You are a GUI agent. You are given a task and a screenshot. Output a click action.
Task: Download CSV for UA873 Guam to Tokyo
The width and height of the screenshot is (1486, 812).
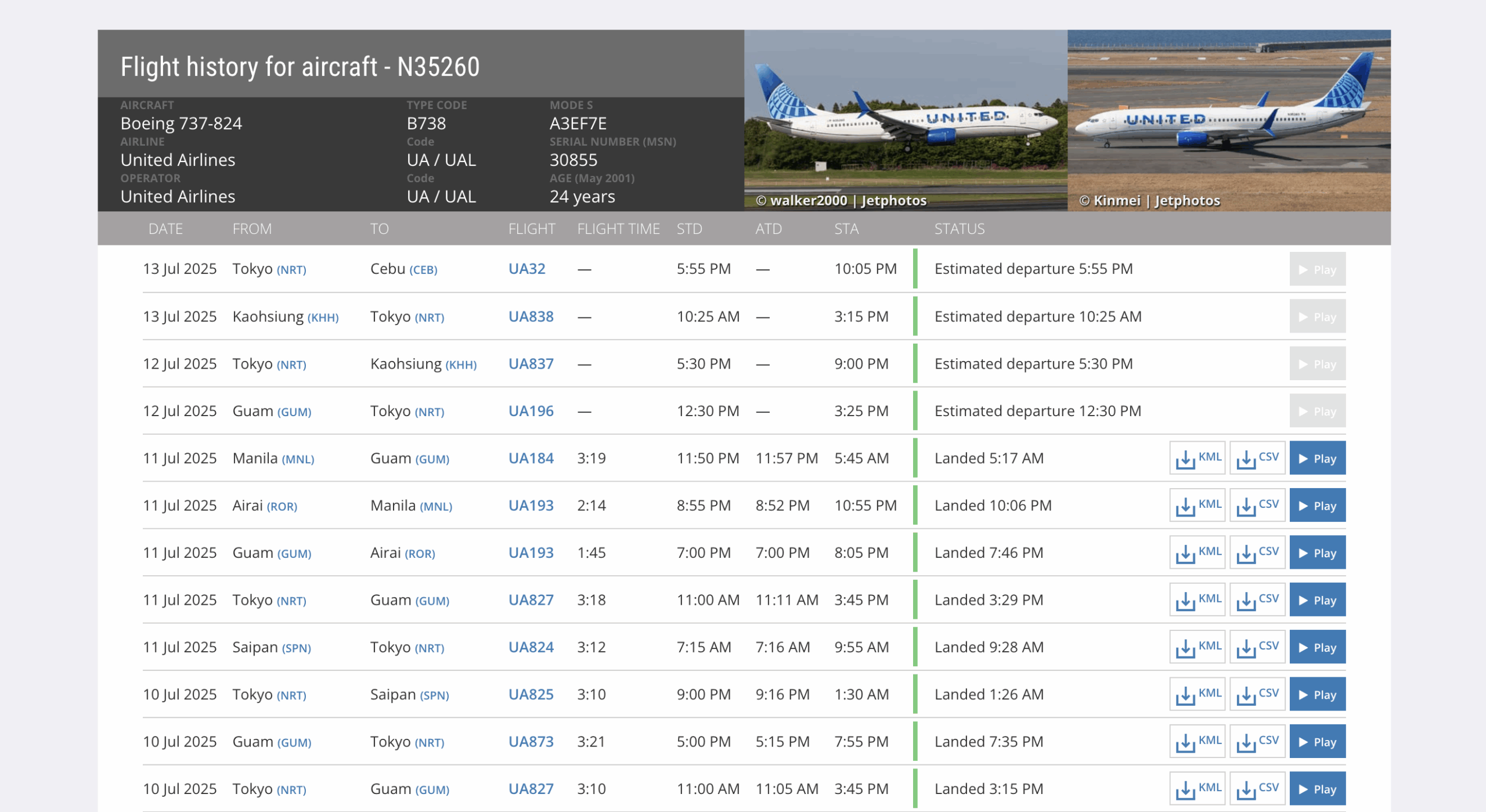1257,742
